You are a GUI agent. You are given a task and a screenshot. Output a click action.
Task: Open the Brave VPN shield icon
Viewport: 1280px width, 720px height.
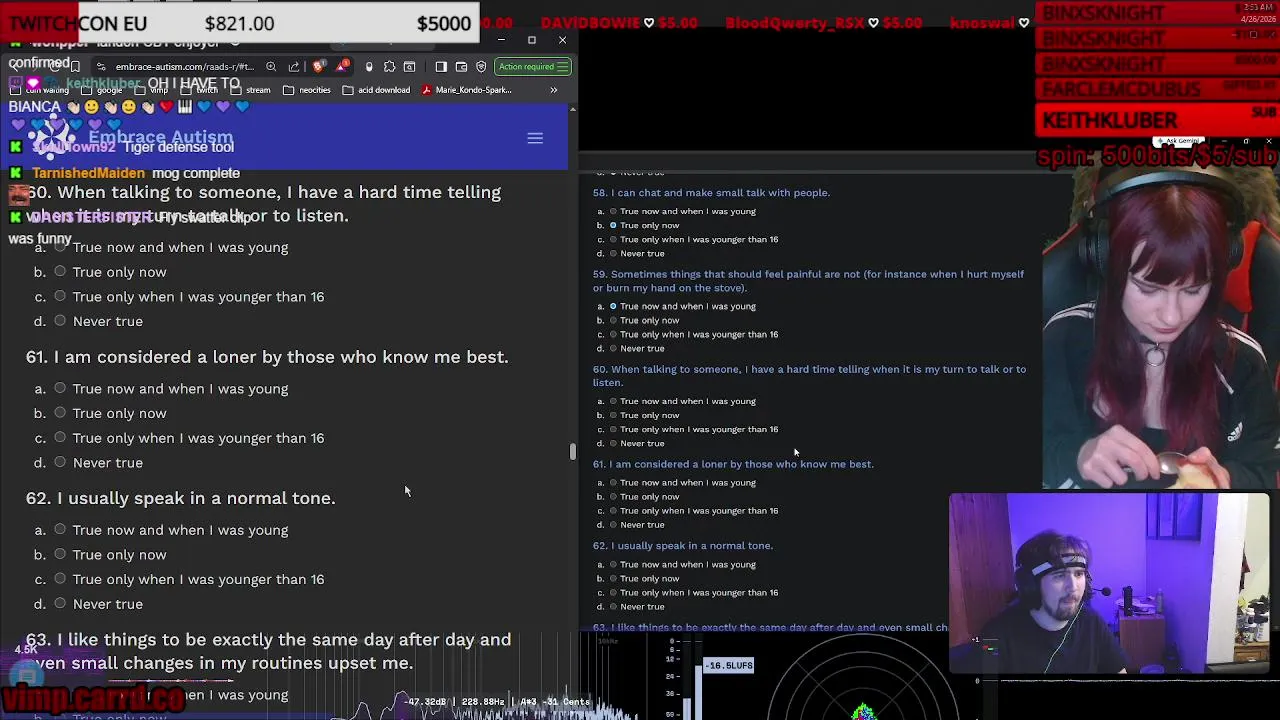[x=481, y=67]
